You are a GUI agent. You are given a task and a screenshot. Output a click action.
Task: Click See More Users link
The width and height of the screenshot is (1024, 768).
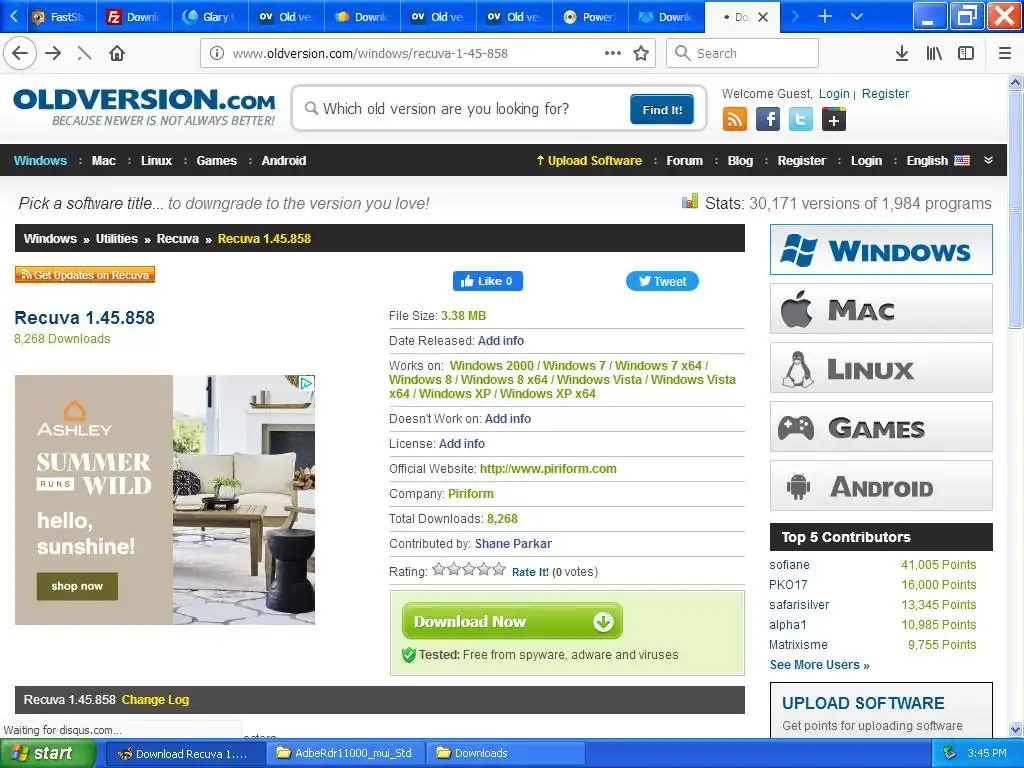click(x=820, y=665)
